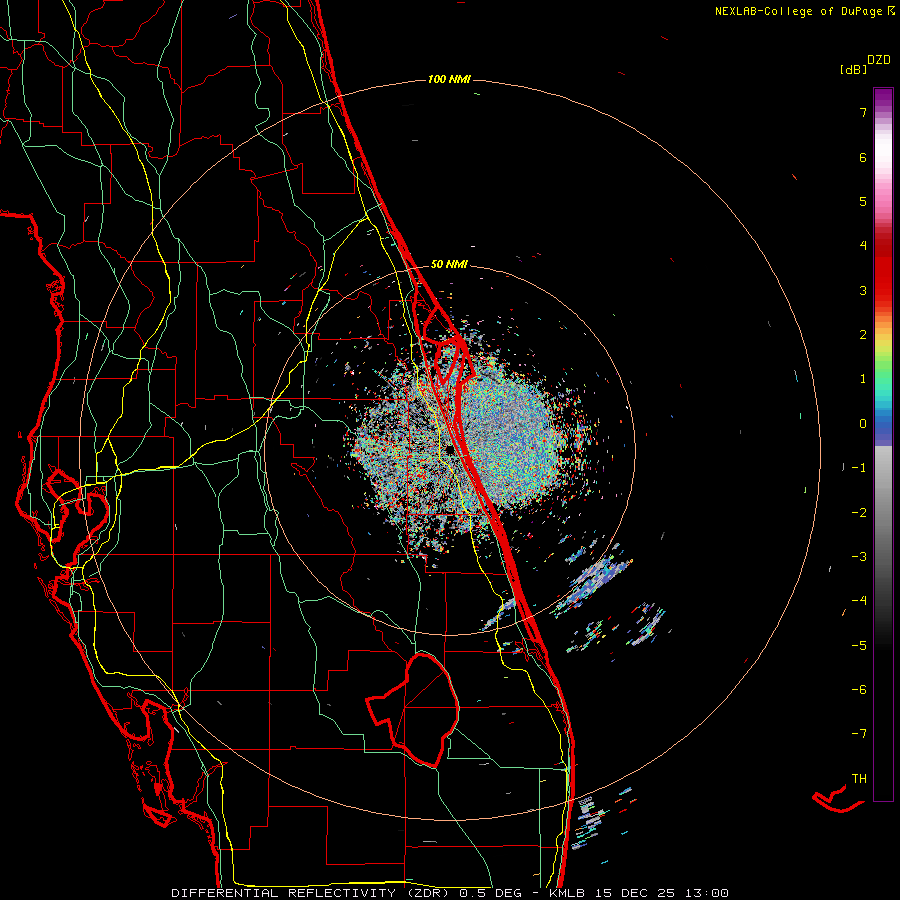Click the -7 value on color scale

point(859,734)
